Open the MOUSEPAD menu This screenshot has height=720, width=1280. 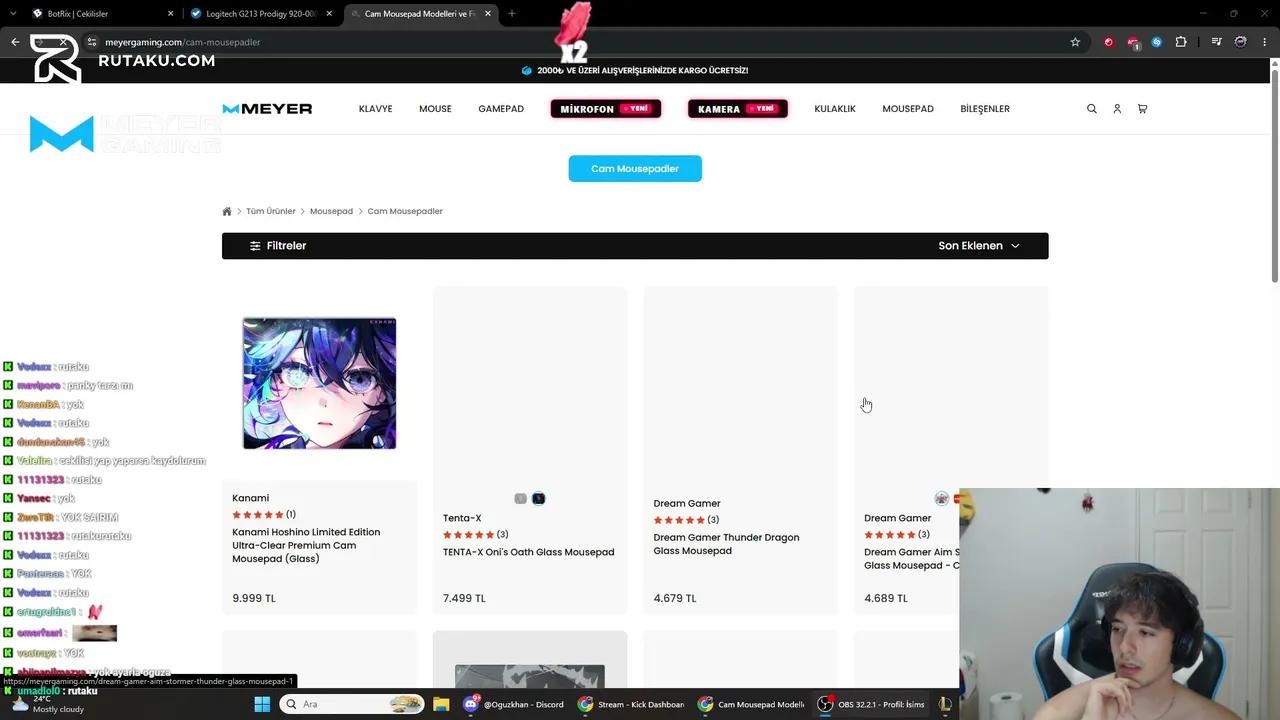(x=908, y=109)
